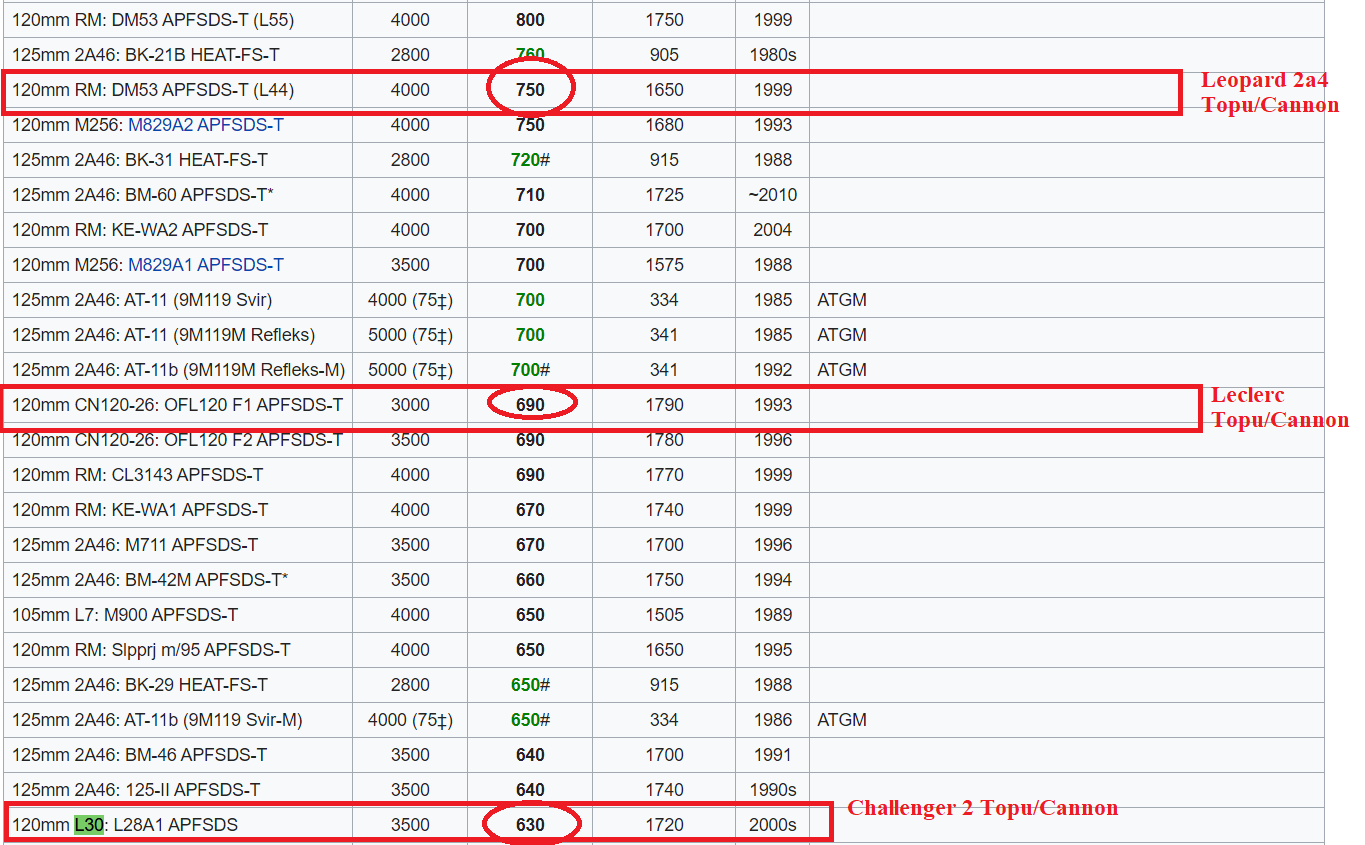Viewport: 1365px width, 845px height.
Task: Select the DM53 APFSDS-T (L44) row name
Action: [153, 90]
